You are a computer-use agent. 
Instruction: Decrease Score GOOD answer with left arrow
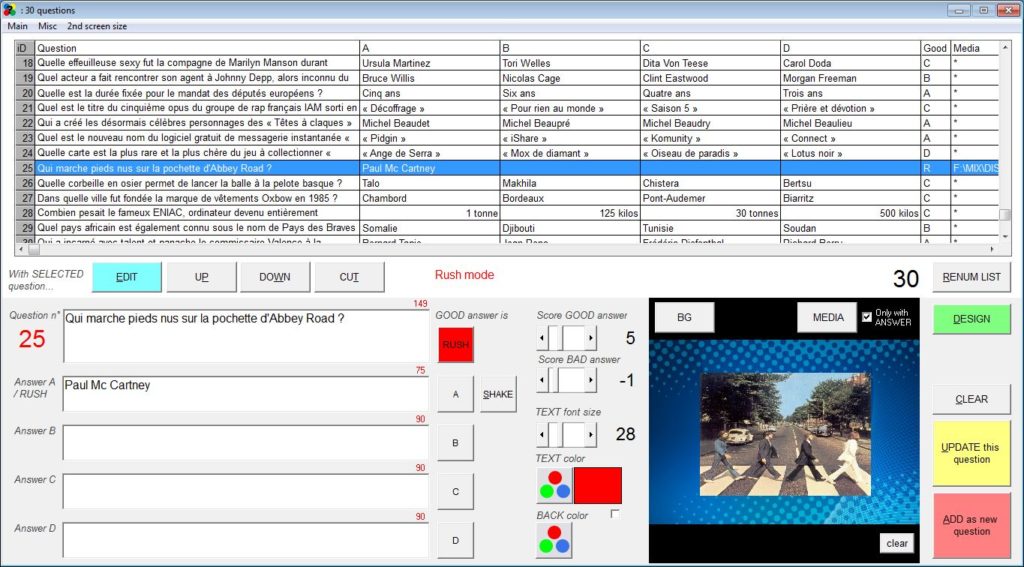pos(542,338)
